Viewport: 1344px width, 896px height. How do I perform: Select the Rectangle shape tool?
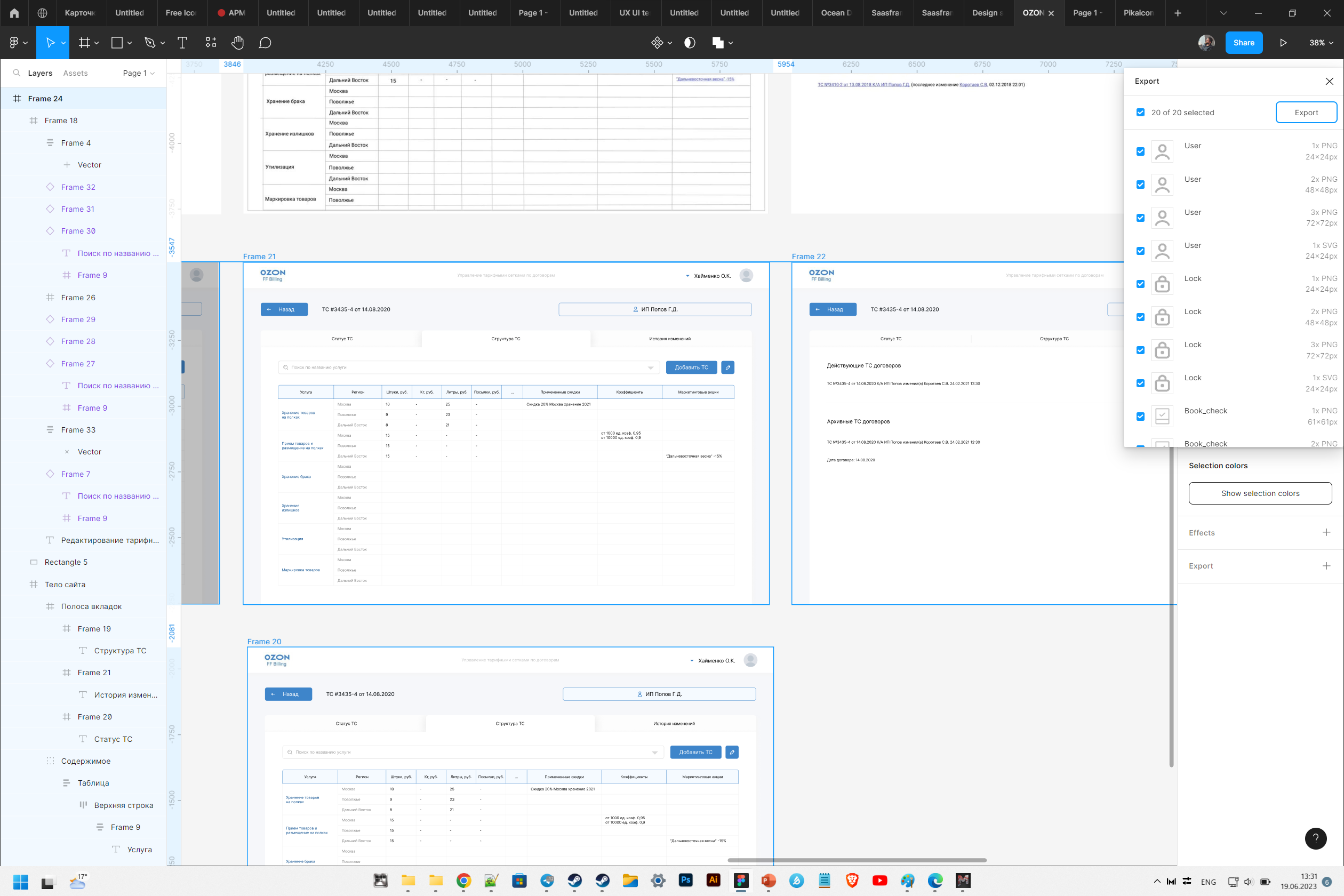tap(117, 43)
